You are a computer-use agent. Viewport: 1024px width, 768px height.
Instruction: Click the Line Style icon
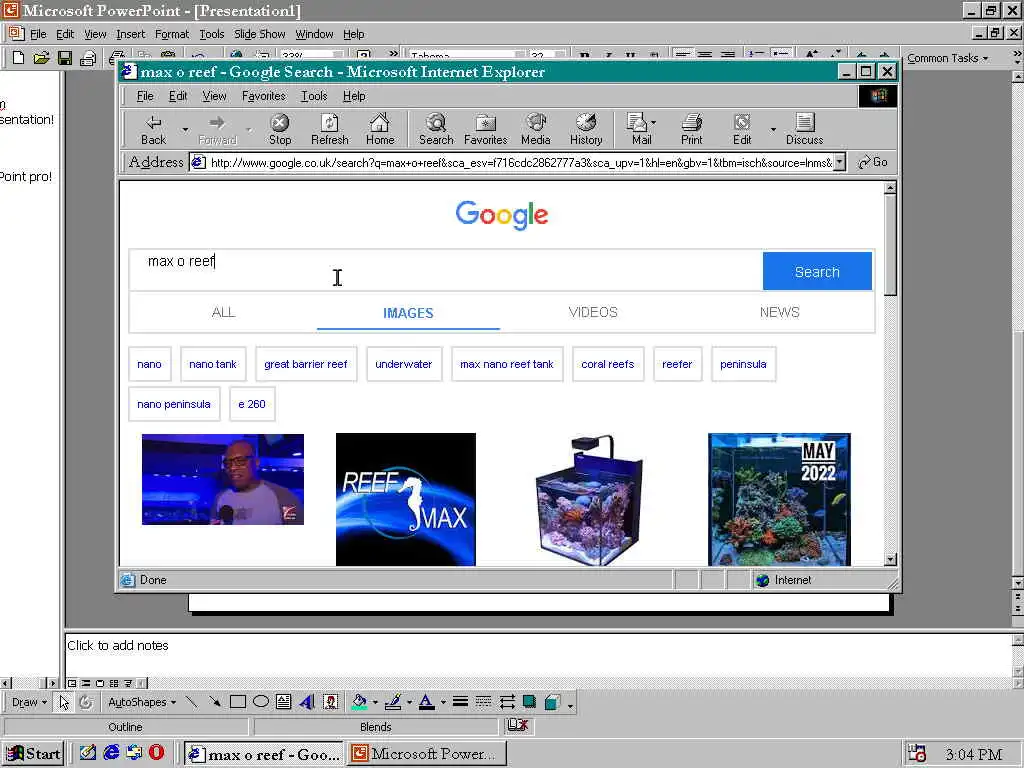[x=460, y=702]
